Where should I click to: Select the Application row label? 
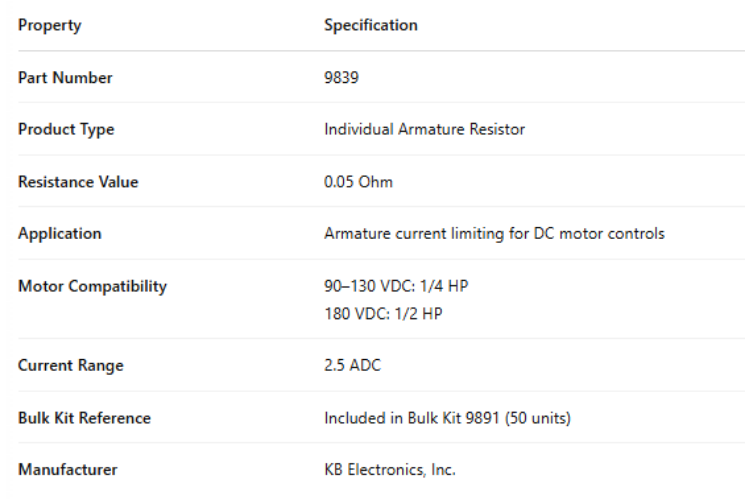(59, 234)
